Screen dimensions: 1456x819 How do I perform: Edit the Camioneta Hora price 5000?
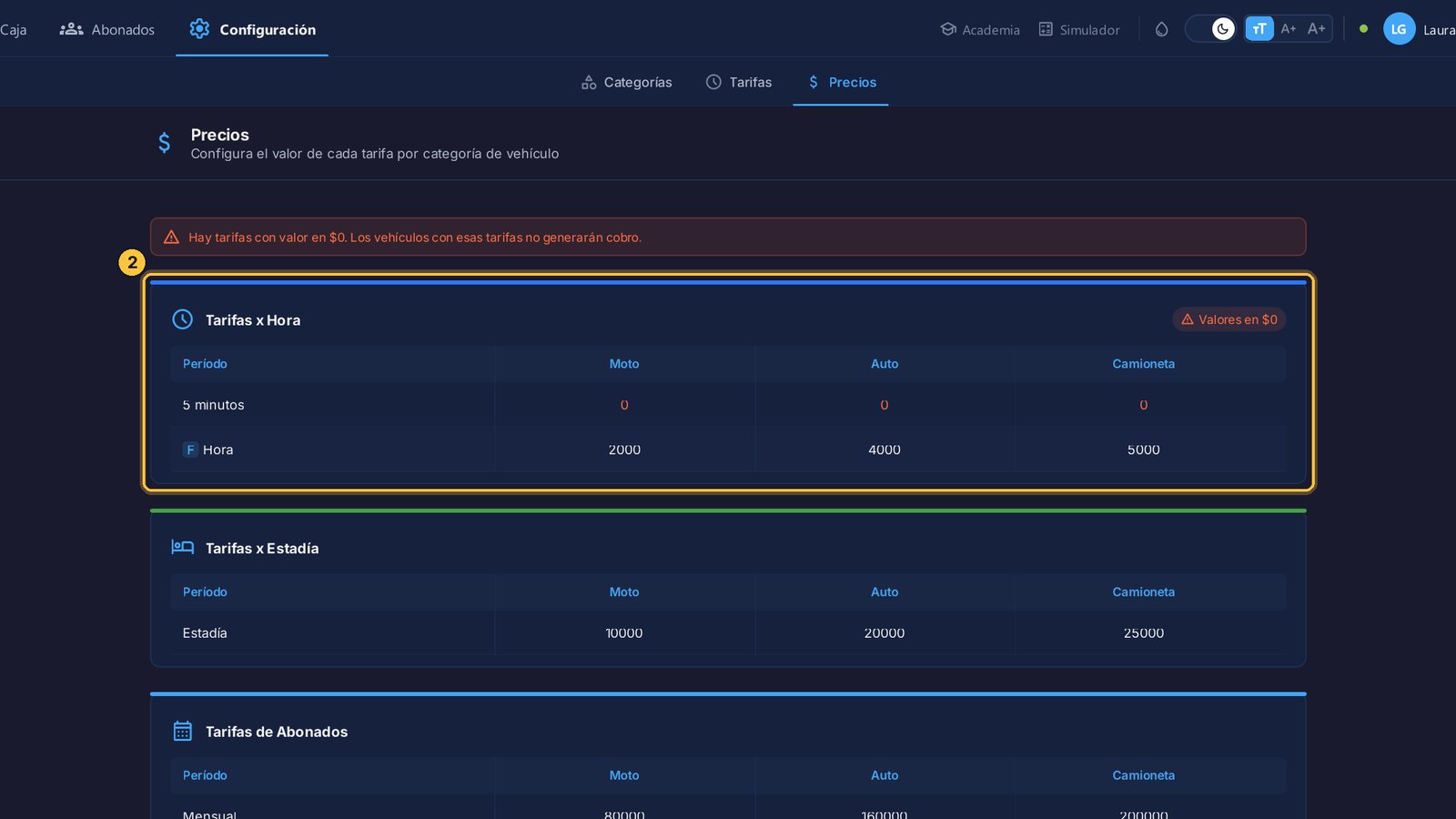pos(1144,450)
